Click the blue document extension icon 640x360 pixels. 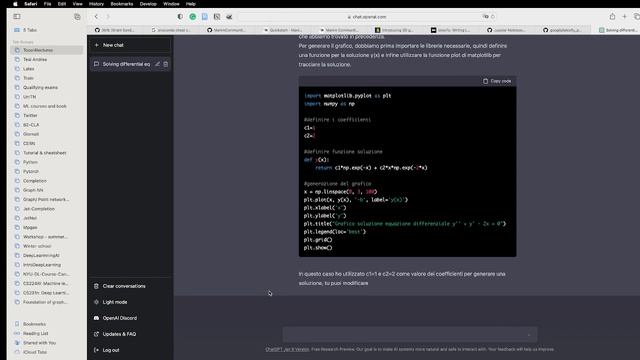click(205, 17)
